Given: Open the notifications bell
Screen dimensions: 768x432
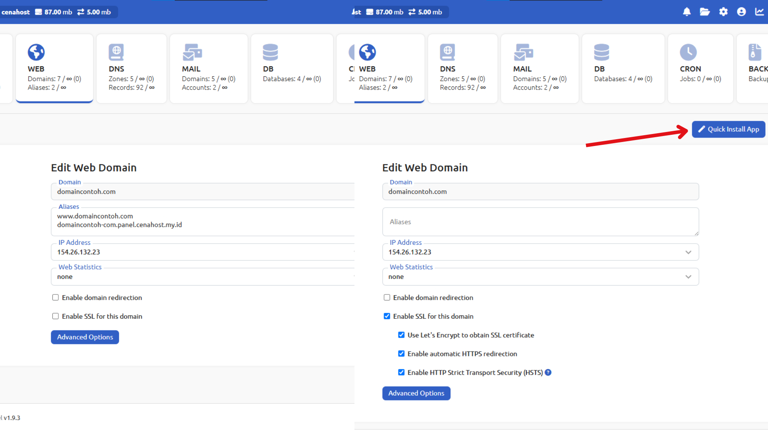Looking at the screenshot, I should (687, 12).
